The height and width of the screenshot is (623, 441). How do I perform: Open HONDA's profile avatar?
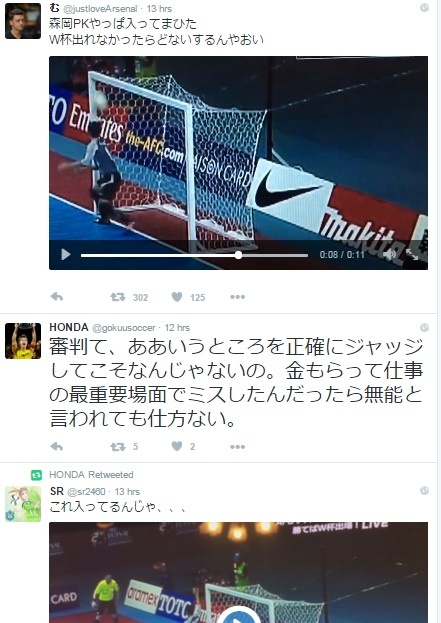23,341
